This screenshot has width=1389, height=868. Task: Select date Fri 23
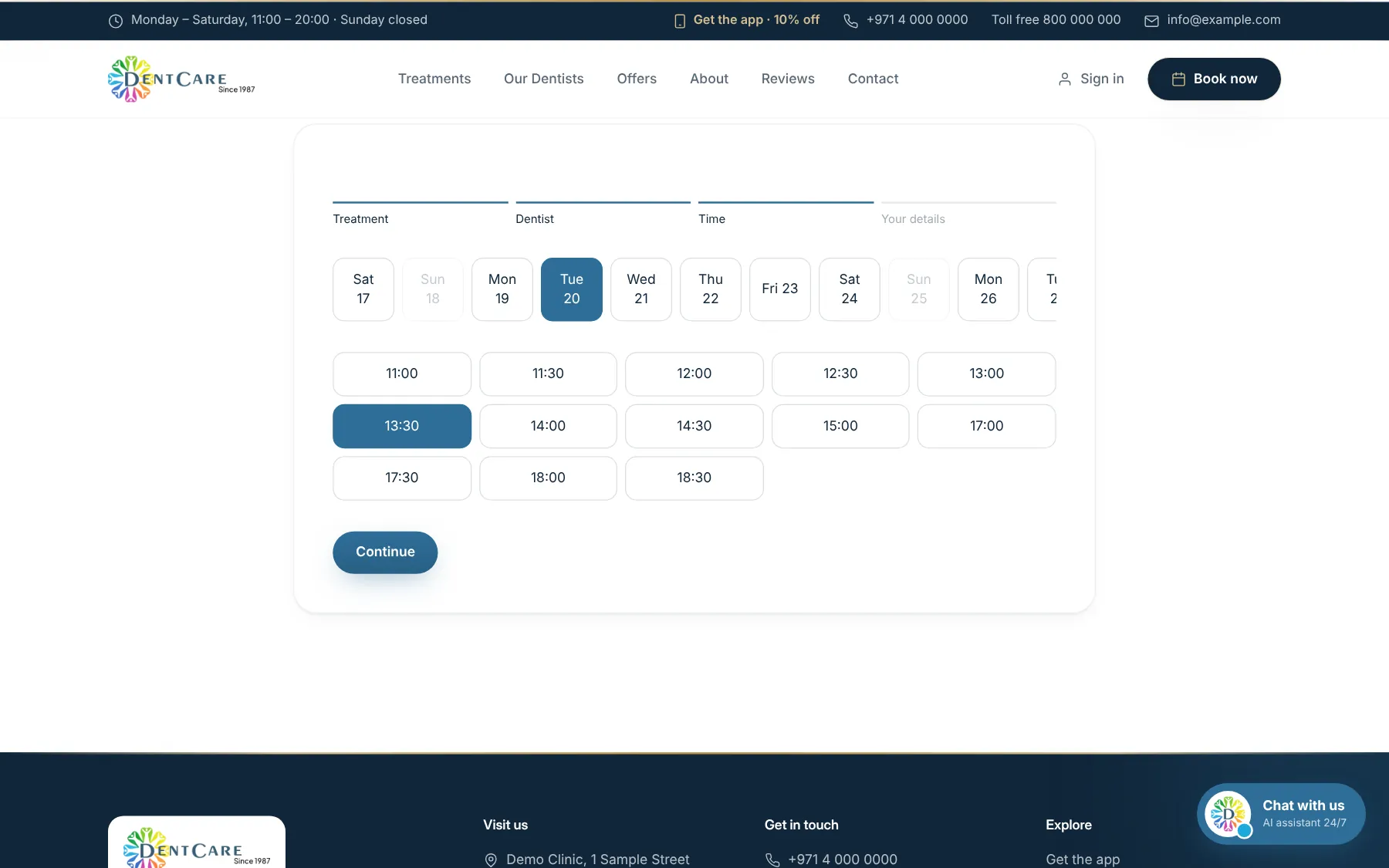pos(780,289)
